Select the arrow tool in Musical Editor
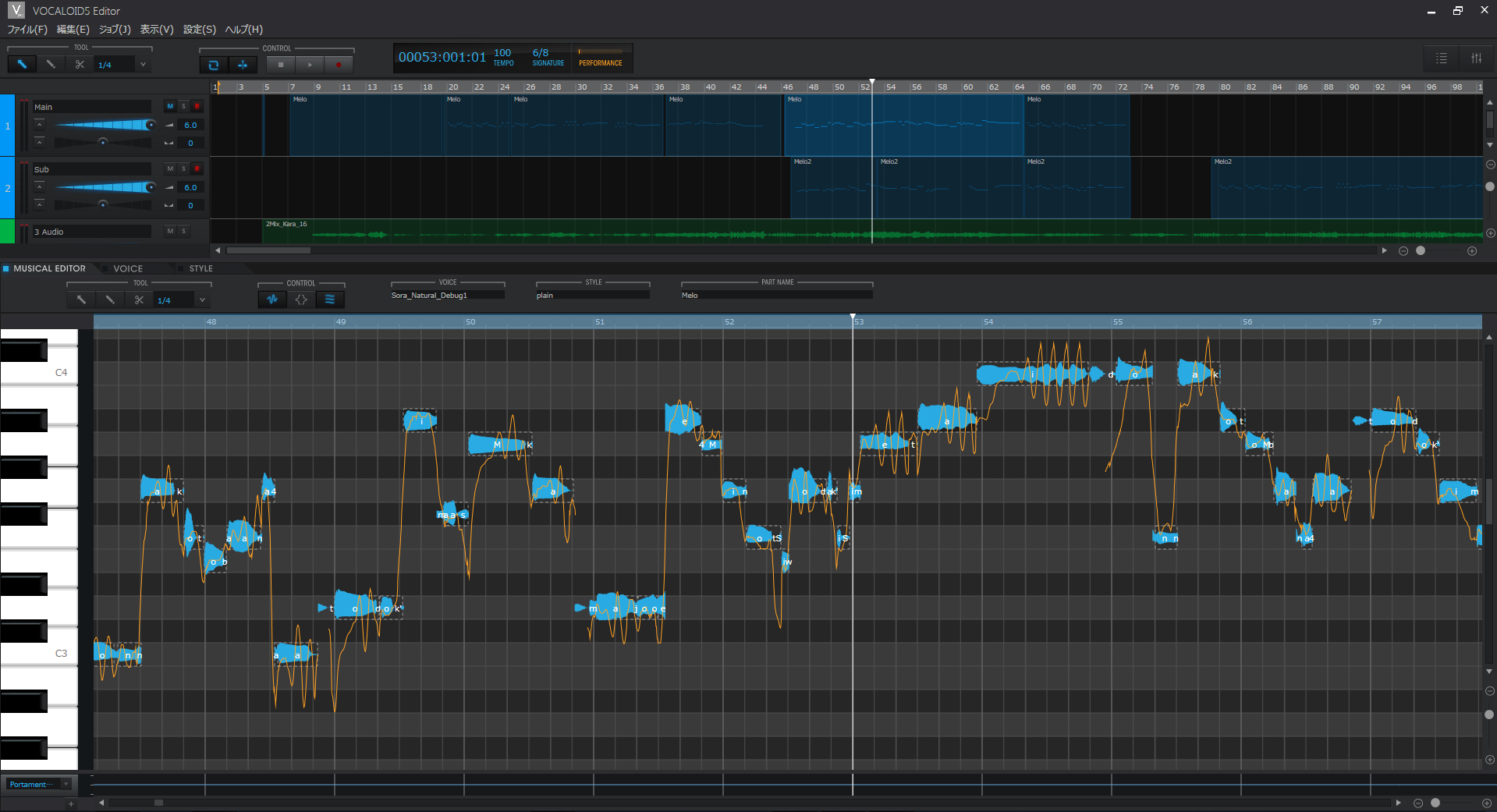 [x=81, y=300]
